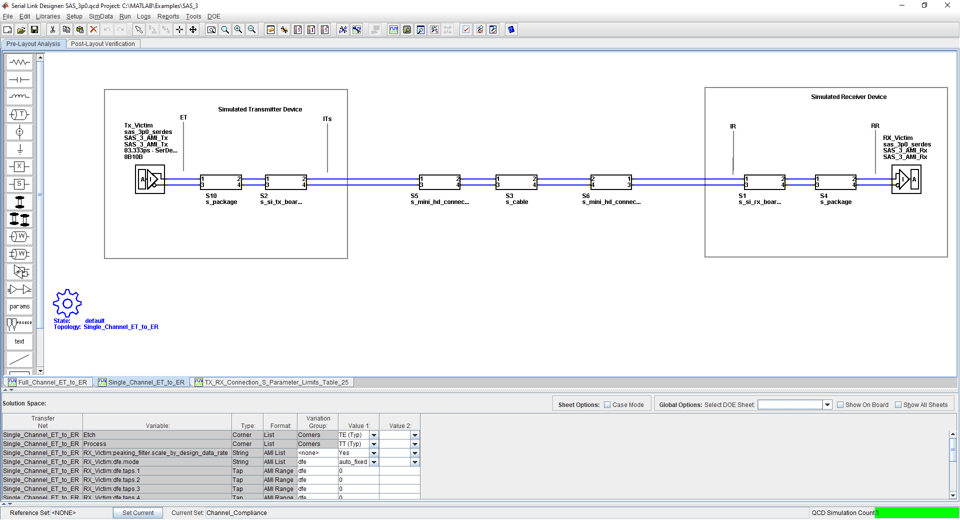960x520 pixels.
Task: Select the differential via pair element
Action: 20,219
